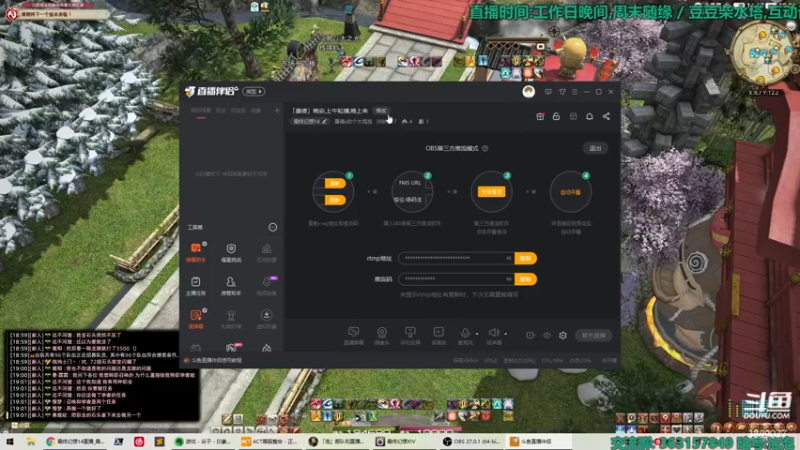The height and width of the screenshot is (450, 800).
Task: Add camera source (摄像头)
Action: [382, 336]
